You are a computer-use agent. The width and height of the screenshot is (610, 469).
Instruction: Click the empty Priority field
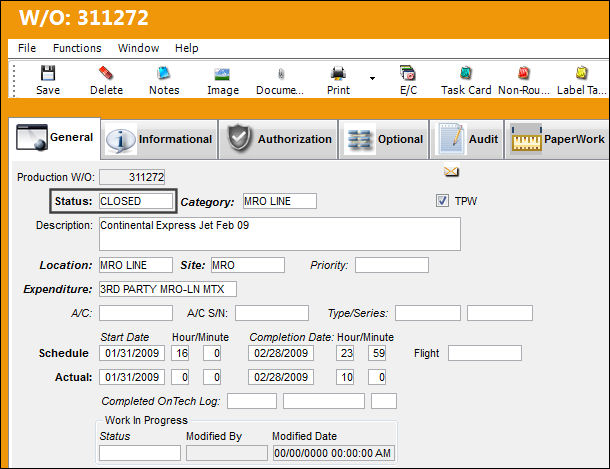(x=392, y=265)
